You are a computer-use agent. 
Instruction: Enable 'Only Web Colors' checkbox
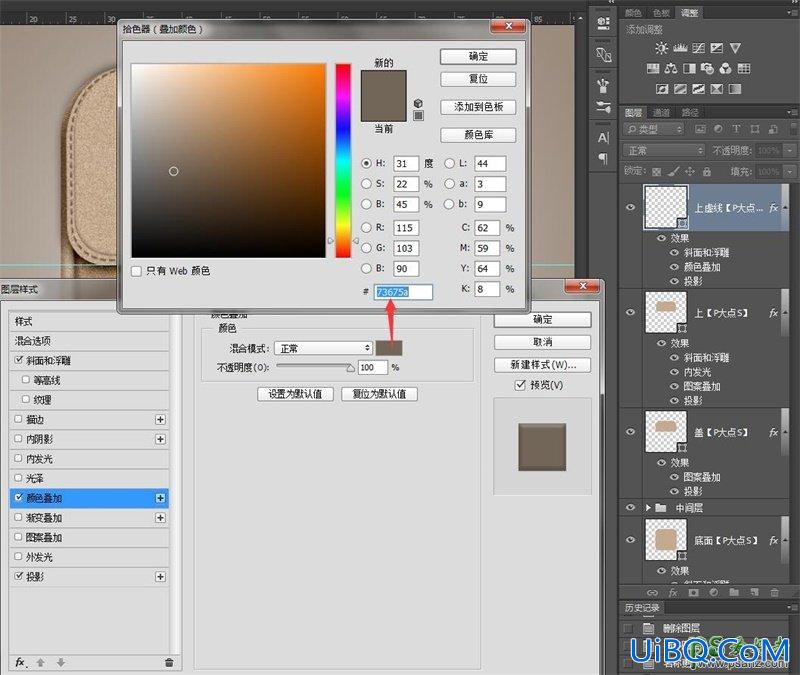tap(136, 271)
